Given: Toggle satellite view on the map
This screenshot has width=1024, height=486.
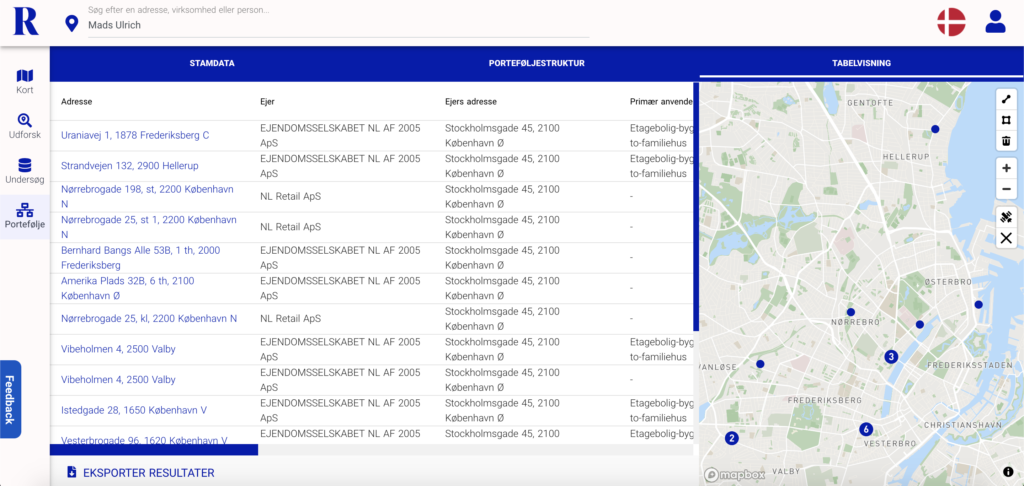Looking at the screenshot, I should point(1006,217).
